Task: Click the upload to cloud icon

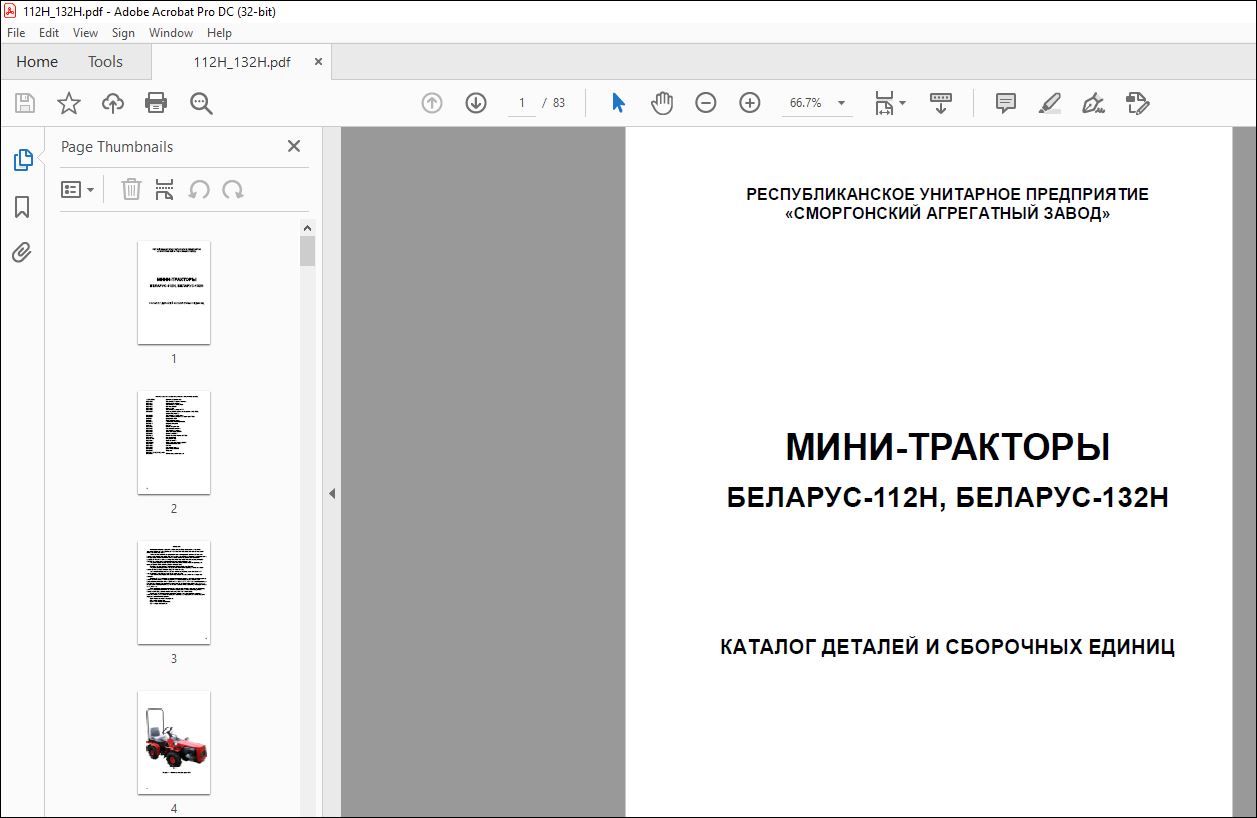Action: pyautogui.click(x=113, y=103)
